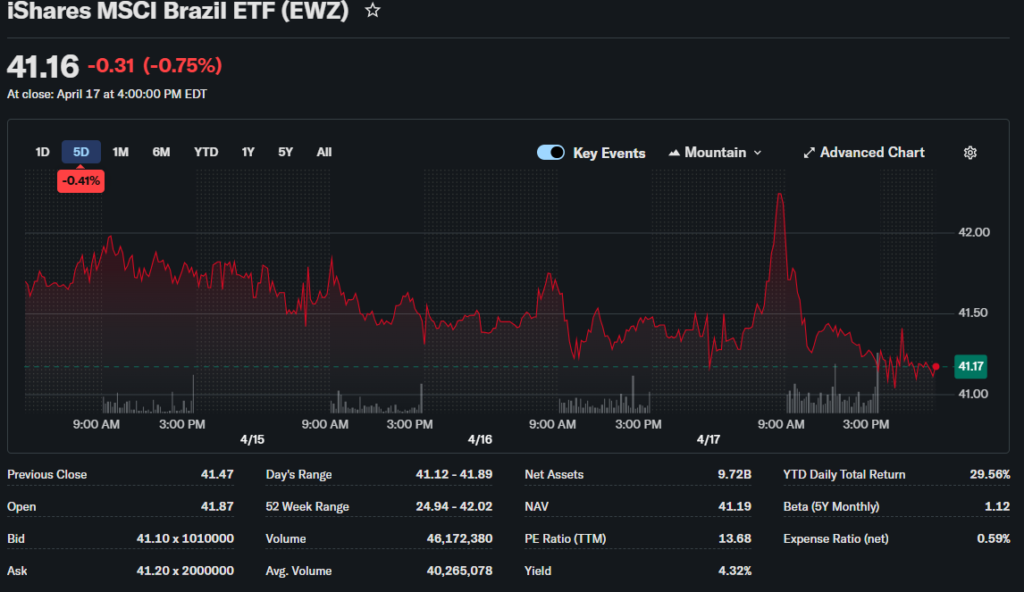The height and width of the screenshot is (592, 1024).
Task: Open chart settings gear icon
Action: point(969,153)
